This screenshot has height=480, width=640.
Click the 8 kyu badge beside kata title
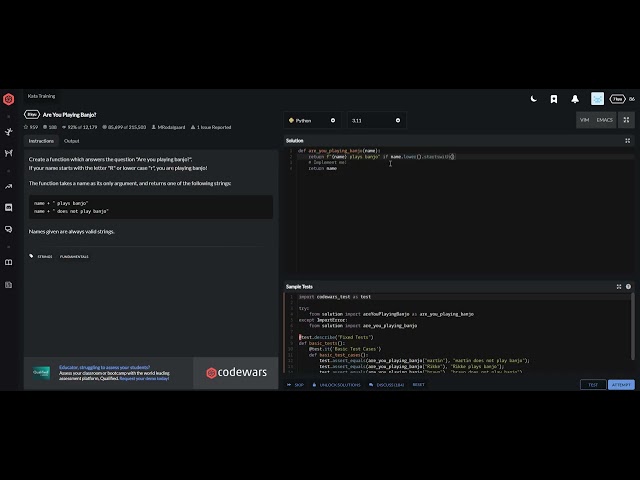pyautogui.click(x=32, y=115)
